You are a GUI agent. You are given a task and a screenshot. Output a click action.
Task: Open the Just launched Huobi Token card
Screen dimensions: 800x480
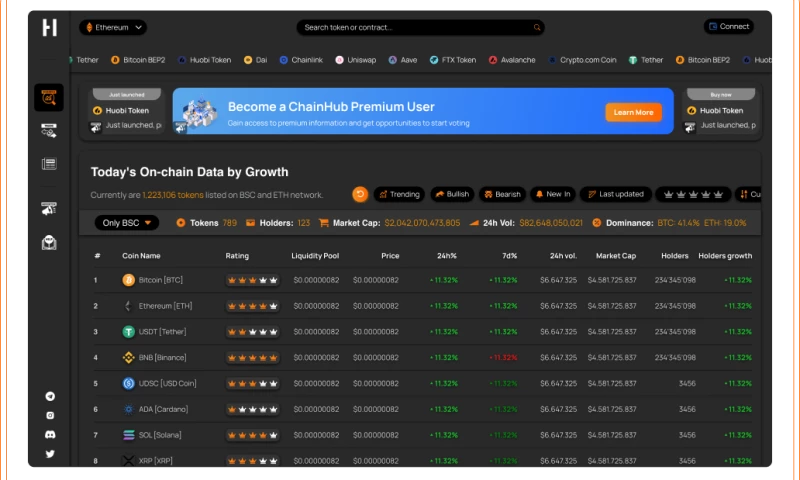(x=127, y=111)
